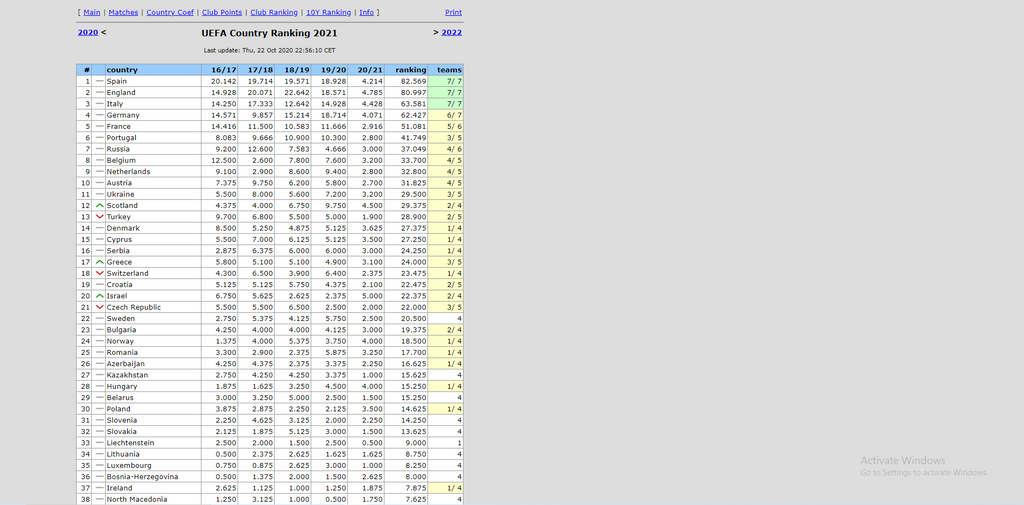The image size is (1024, 505).
Task: Click the unchanged dash icon beside Poland
Action: [99, 409]
